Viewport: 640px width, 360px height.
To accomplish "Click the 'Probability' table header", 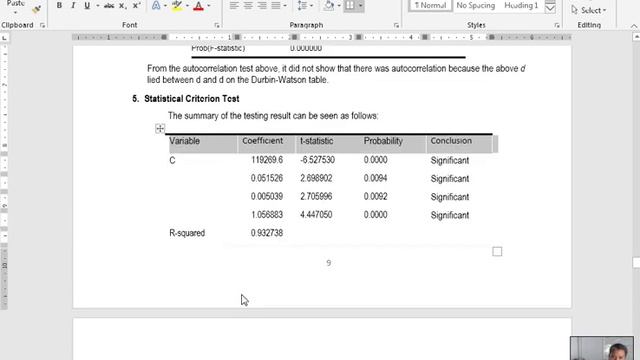I will [x=383, y=141].
